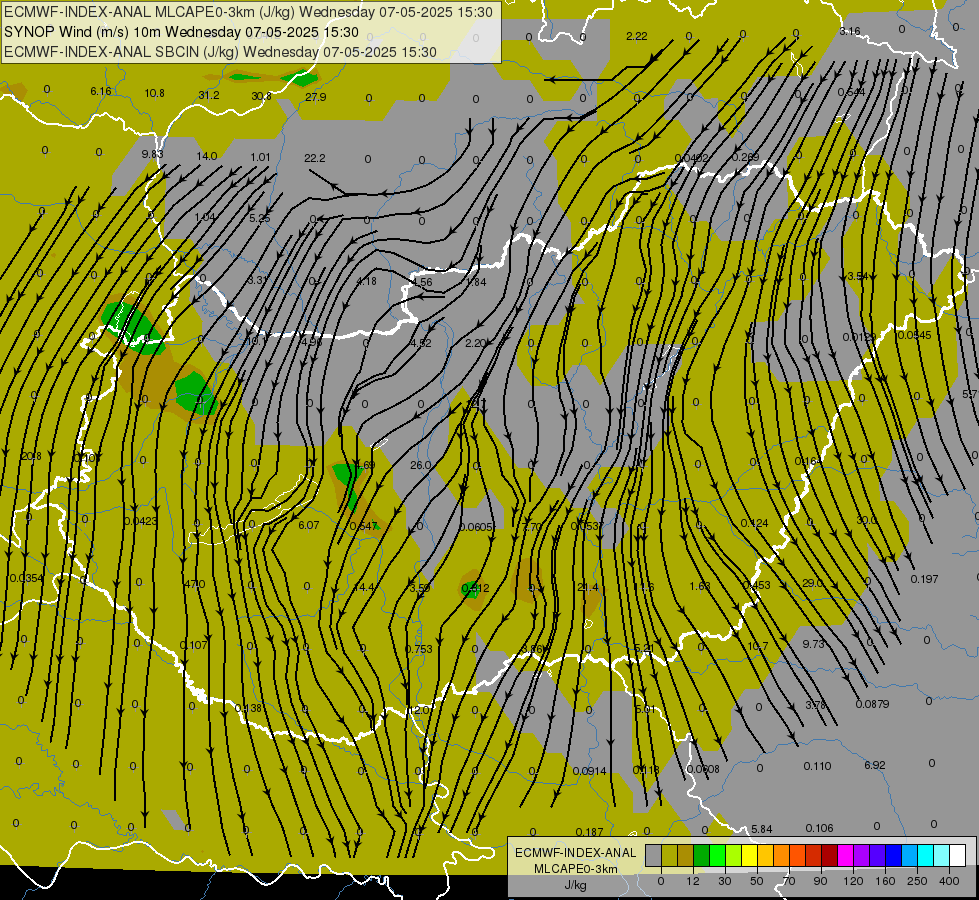Click the map value '30.8'
This screenshot has width=979, height=900.
point(262,96)
